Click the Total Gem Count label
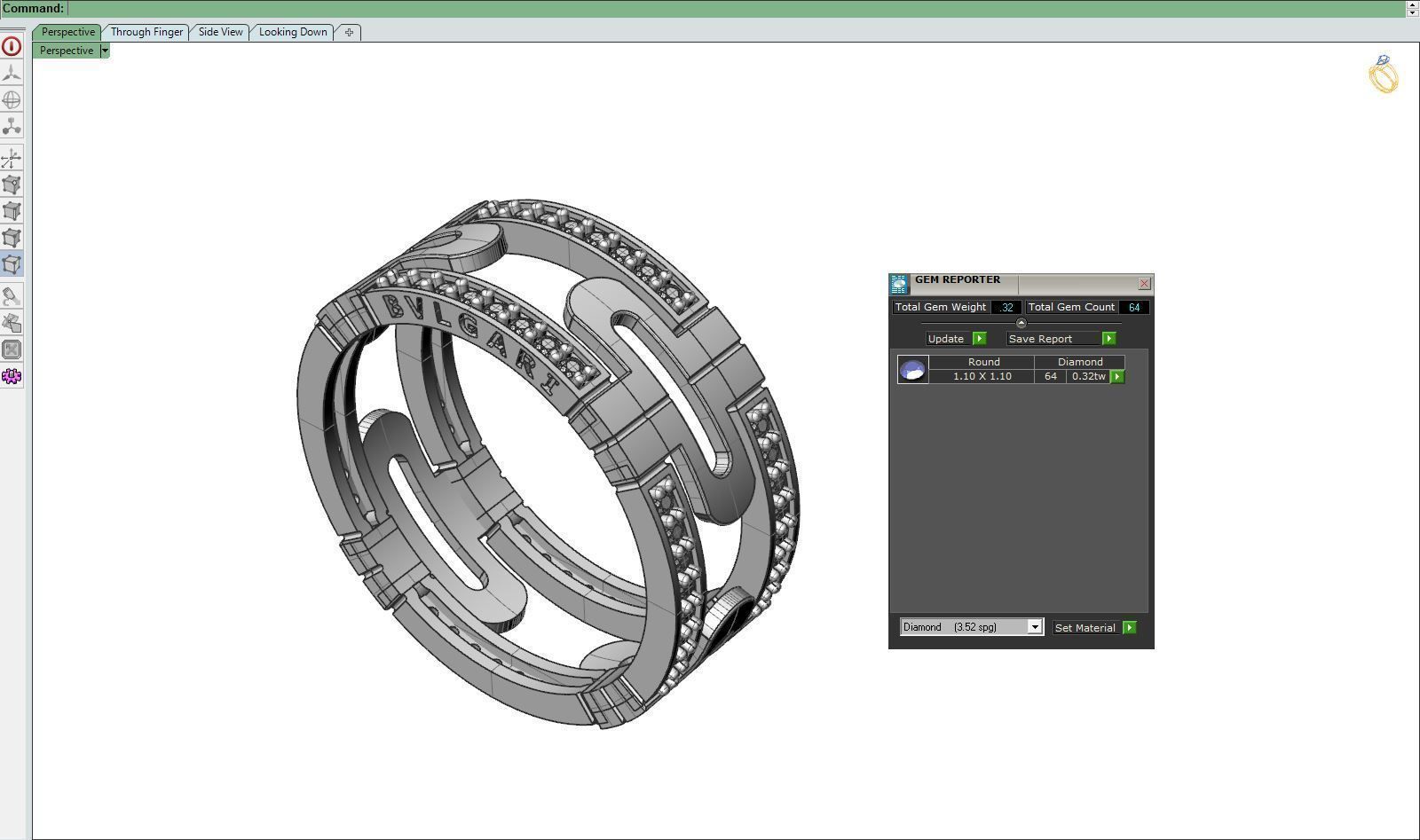The image size is (1420, 840). coord(1071,307)
